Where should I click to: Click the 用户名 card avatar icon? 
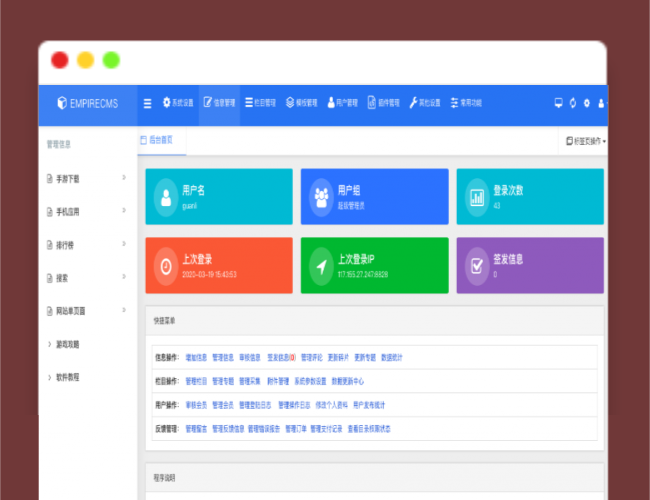click(x=166, y=196)
